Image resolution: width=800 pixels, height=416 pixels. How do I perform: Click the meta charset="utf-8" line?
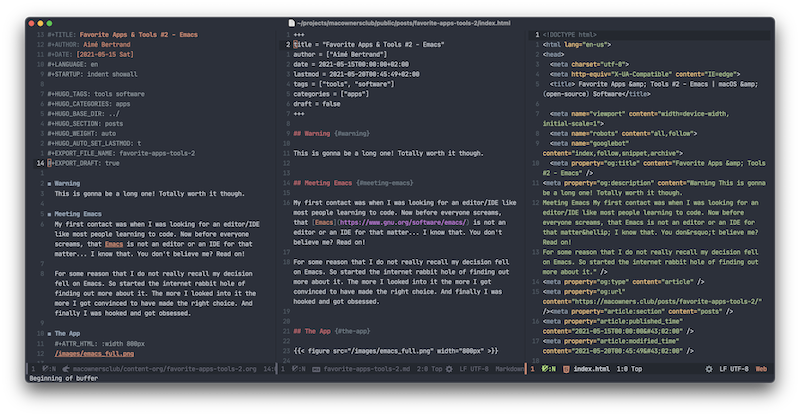pyautogui.click(x=589, y=64)
